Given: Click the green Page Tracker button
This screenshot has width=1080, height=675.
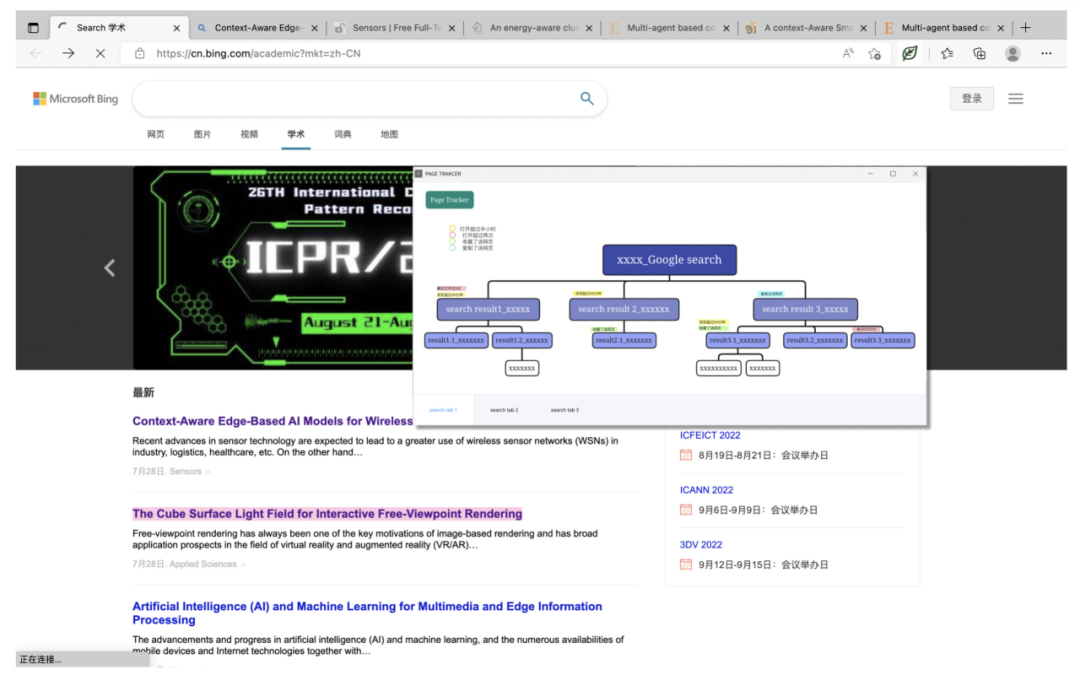Looking at the screenshot, I should [x=449, y=200].
